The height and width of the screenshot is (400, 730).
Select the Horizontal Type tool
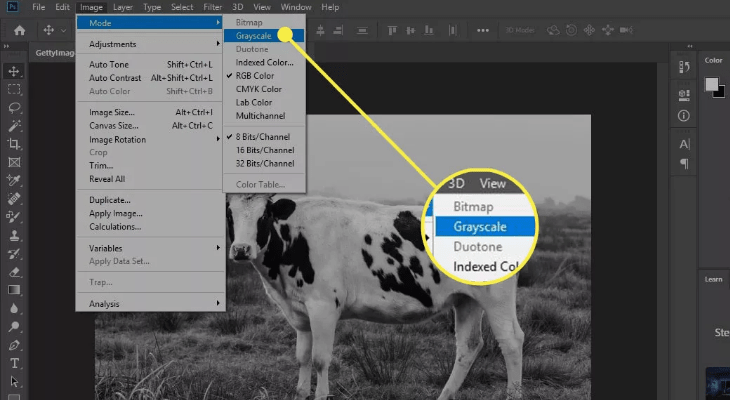coord(15,363)
